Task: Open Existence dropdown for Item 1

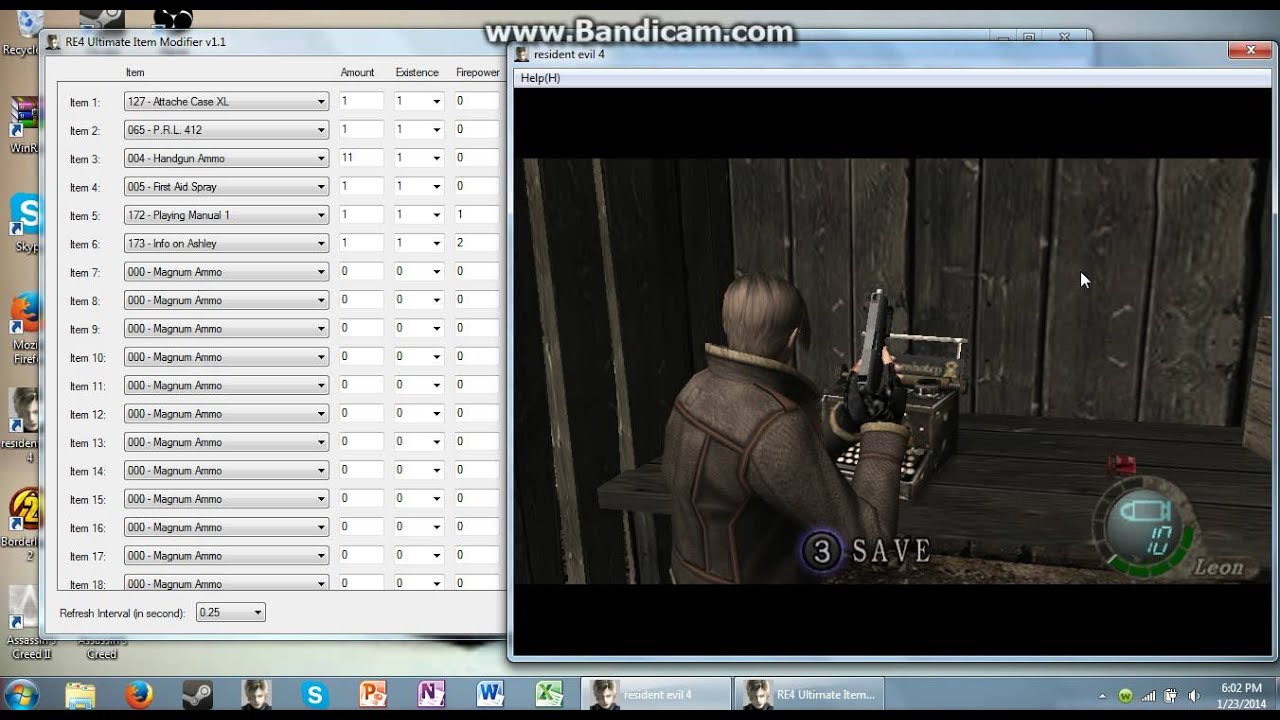Action: click(x=418, y=101)
